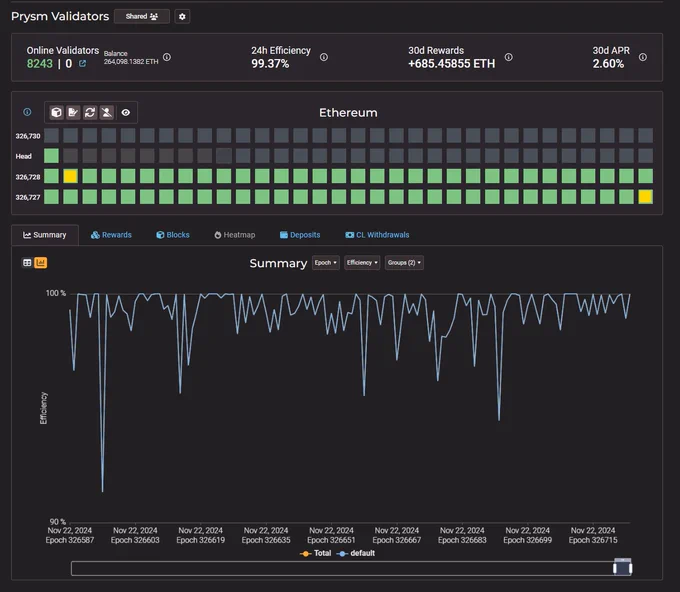Click info icon beside Balance amount
Image resolution: width=680 pixels, height=592 pixels.
tap(167, 57)
